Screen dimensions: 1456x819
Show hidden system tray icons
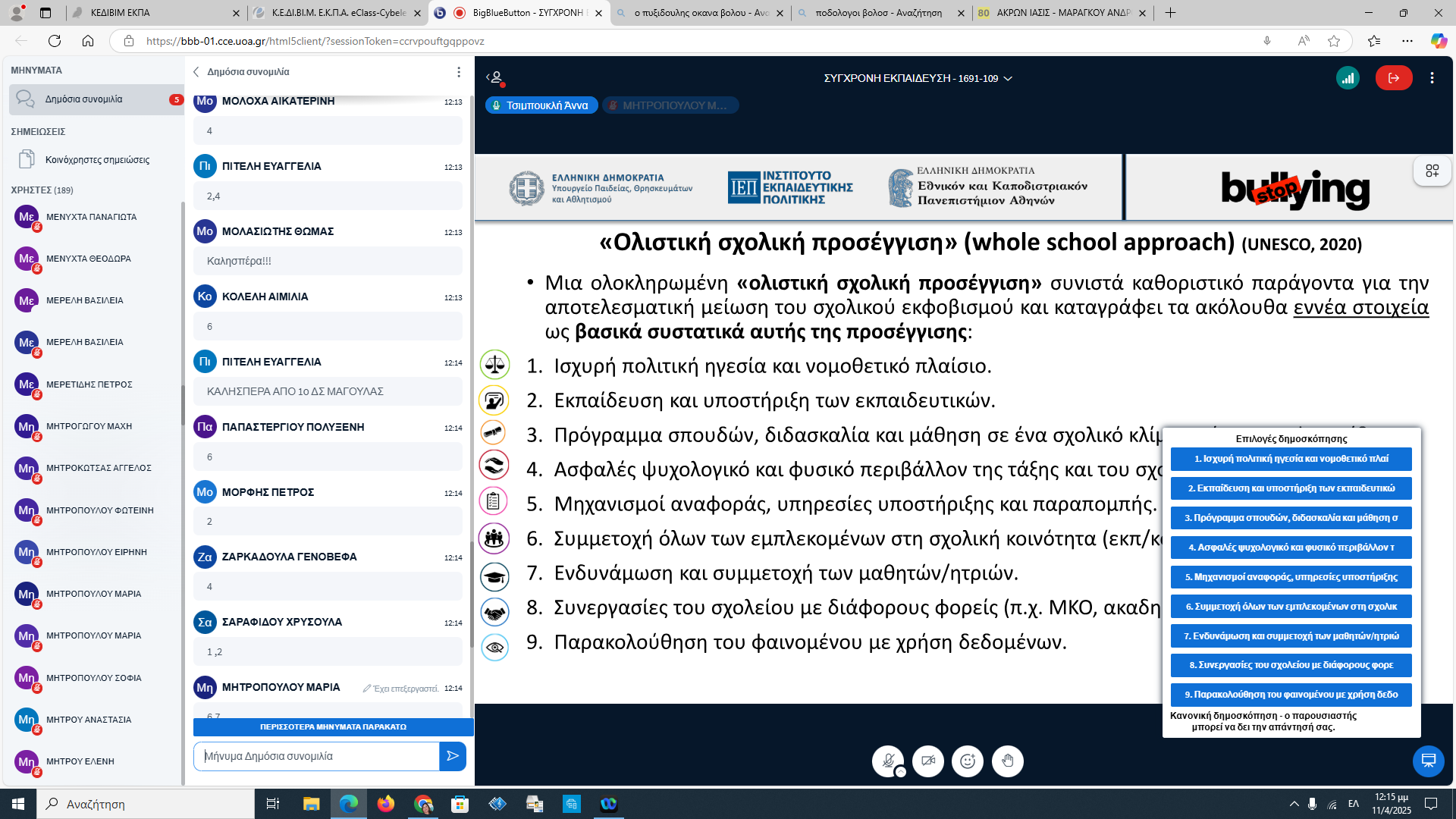click(1294, 804)
